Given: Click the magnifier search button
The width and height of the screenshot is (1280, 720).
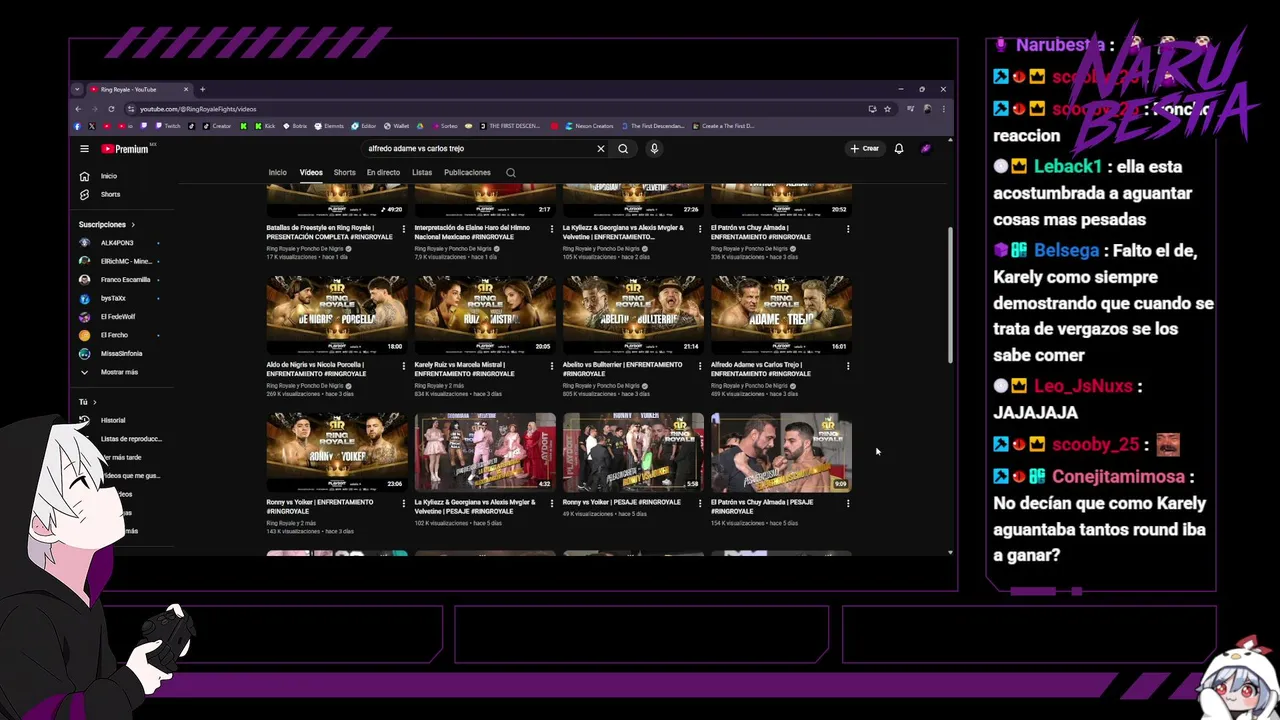Looking at the screenshot, I should click(x=623, y=149).
